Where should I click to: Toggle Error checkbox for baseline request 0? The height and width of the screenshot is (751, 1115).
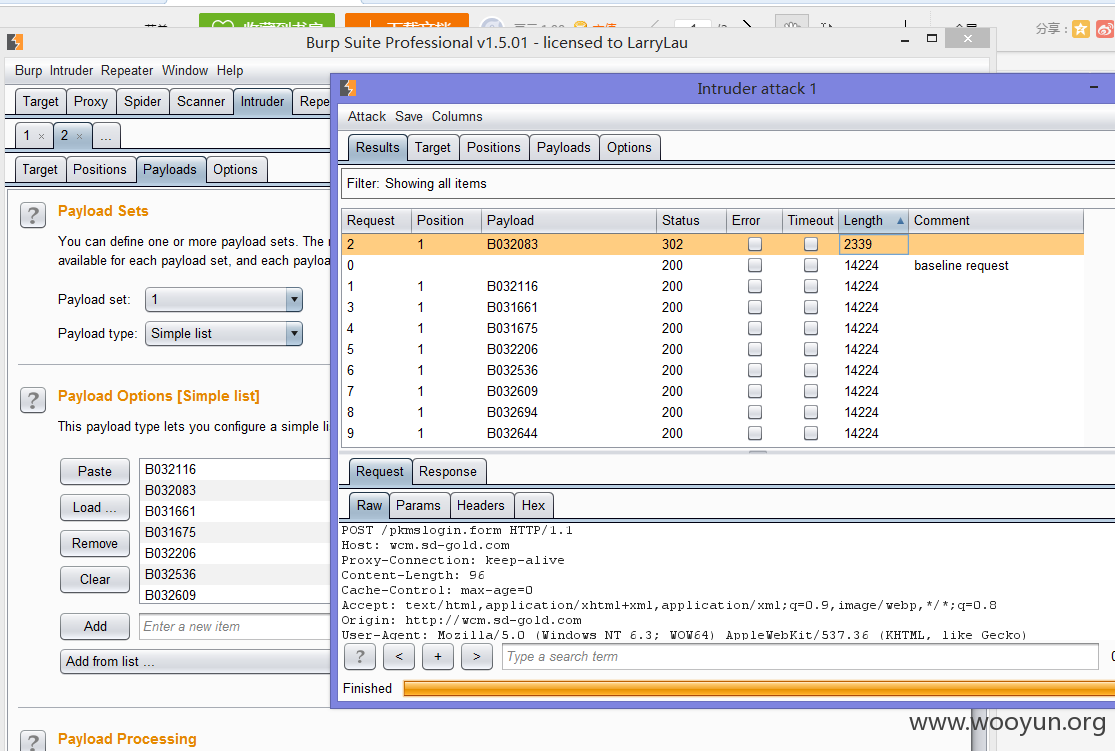coord(754,265)
